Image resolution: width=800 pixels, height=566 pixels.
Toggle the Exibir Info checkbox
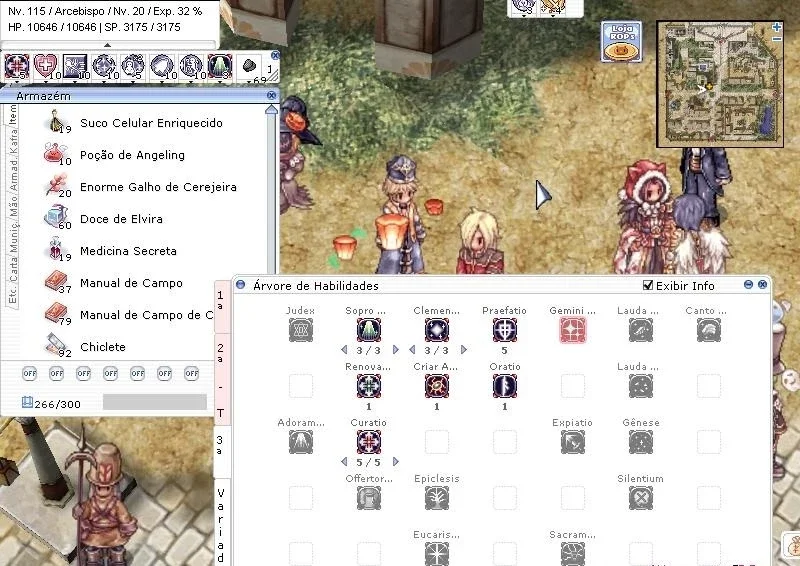[x=648, y=285]
